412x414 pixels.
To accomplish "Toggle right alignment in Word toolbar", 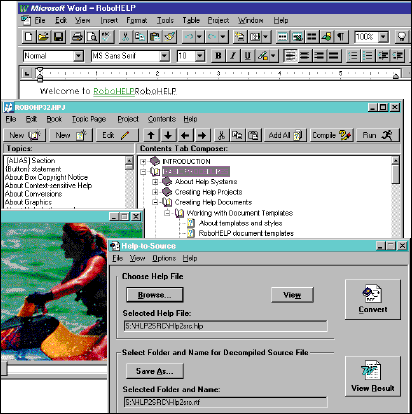I will (319, 56).
